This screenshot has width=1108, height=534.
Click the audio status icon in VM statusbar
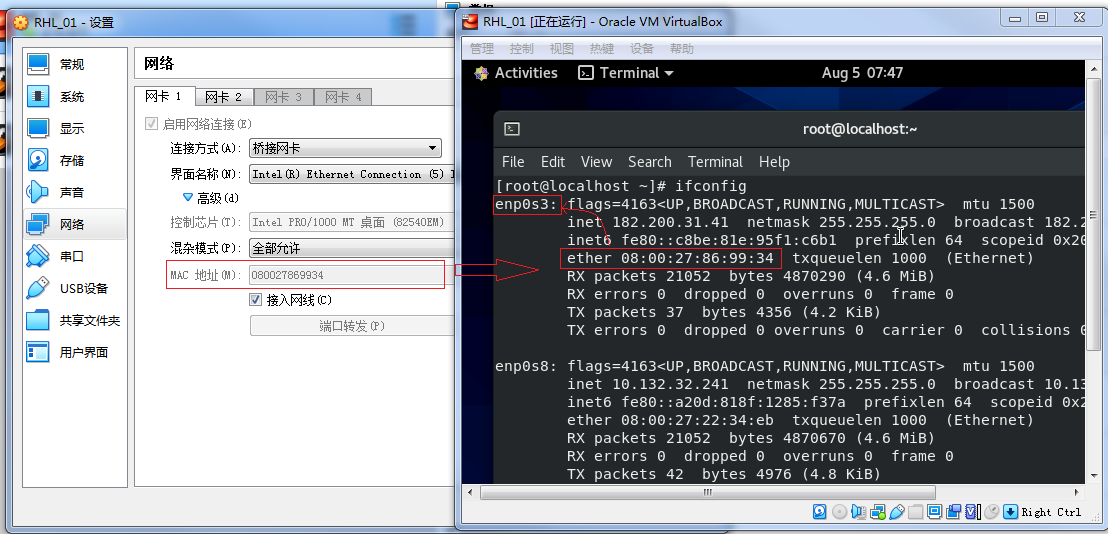(859, 511)
